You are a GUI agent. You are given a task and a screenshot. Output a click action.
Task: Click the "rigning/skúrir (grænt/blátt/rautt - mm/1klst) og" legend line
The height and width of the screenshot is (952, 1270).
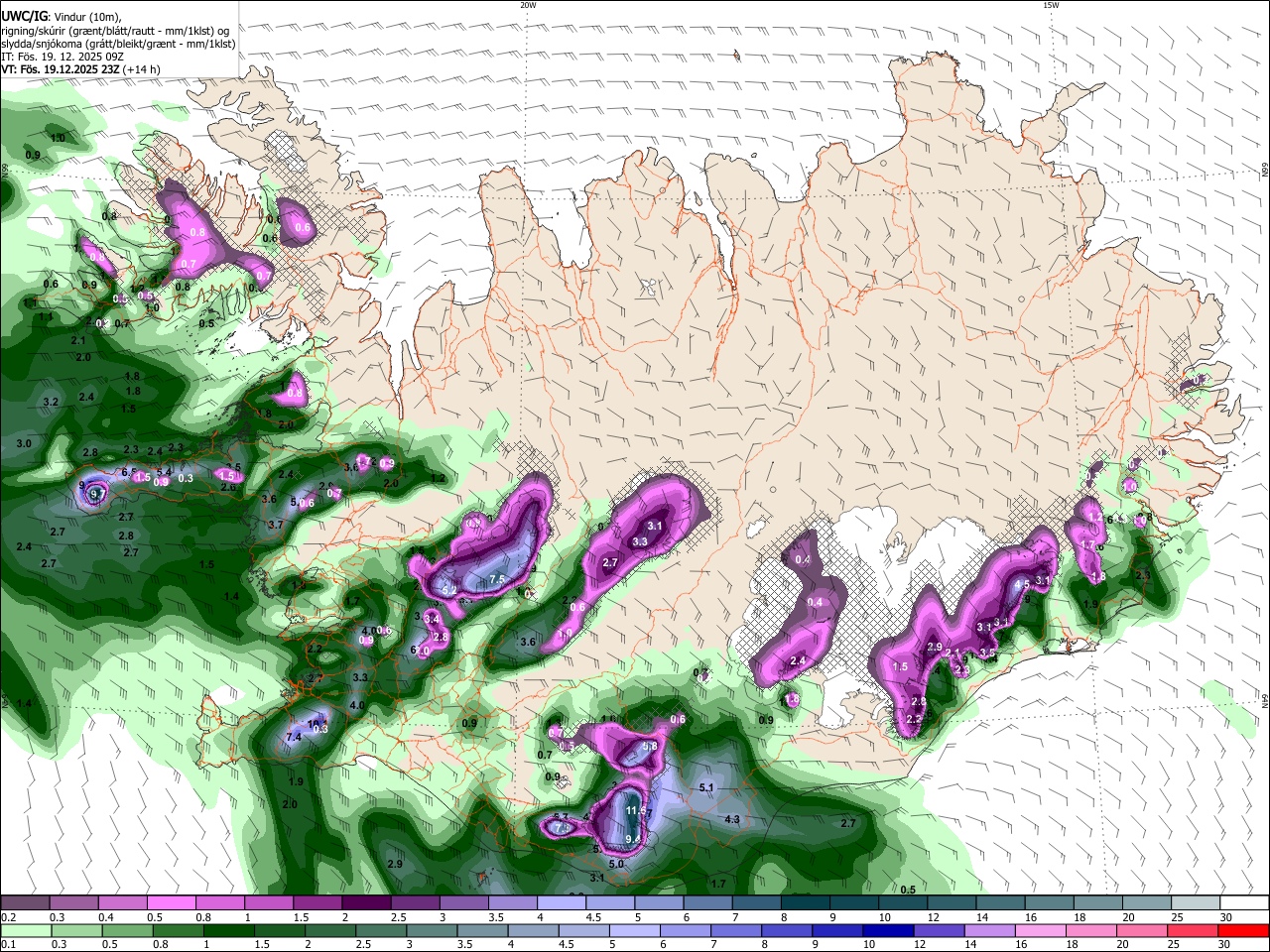pyautogui.click(x=115, y=30)
